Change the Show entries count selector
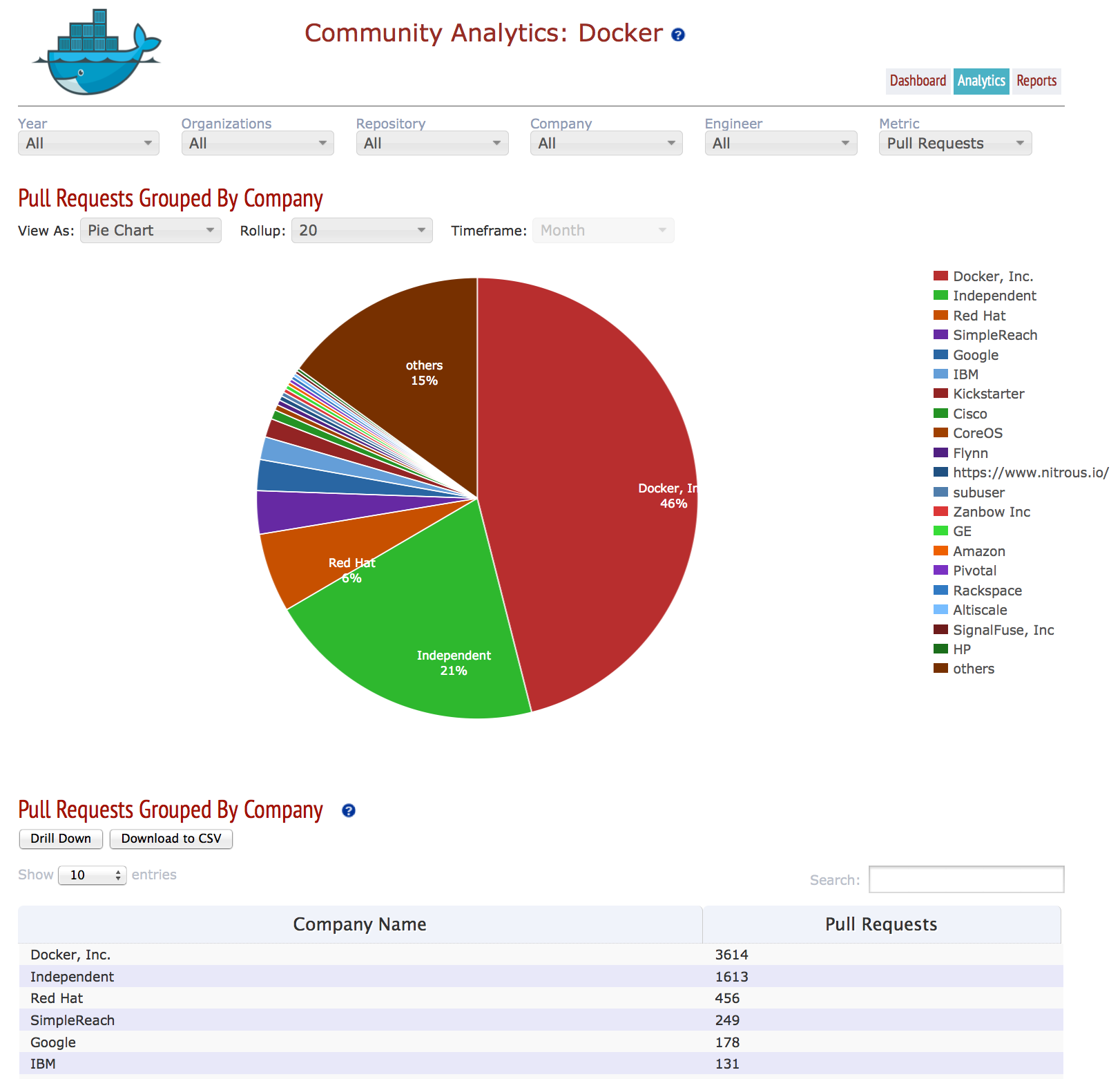 (93, 875)
